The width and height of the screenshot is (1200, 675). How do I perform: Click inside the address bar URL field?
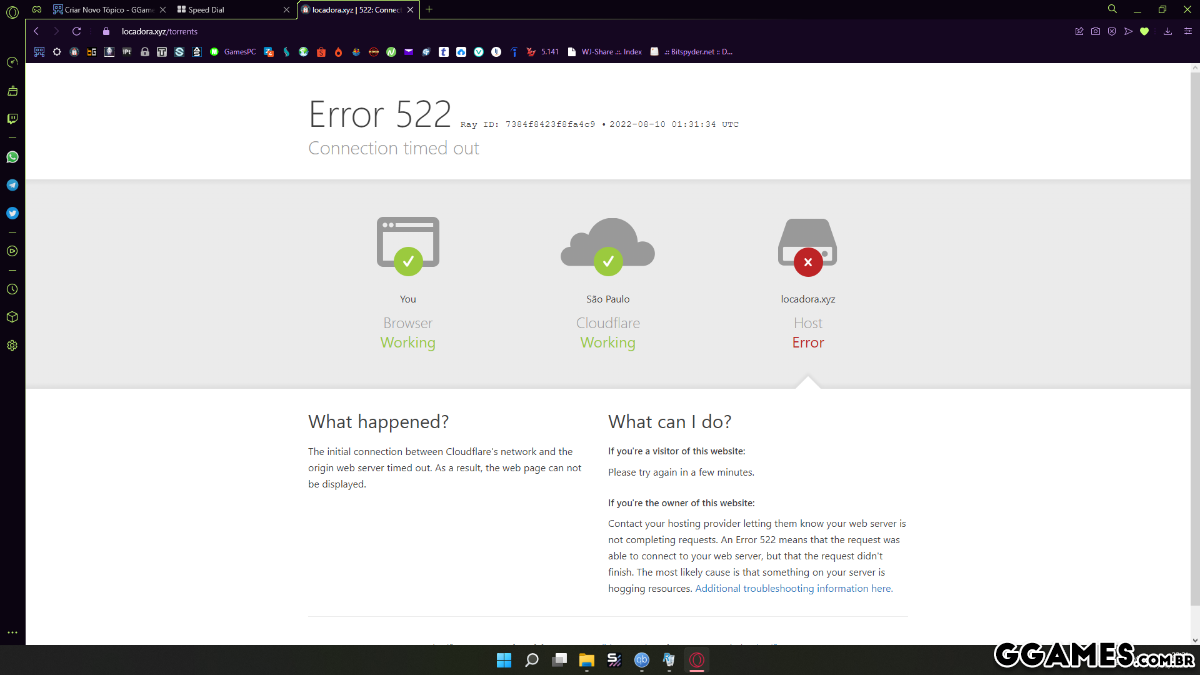point(160,31)
